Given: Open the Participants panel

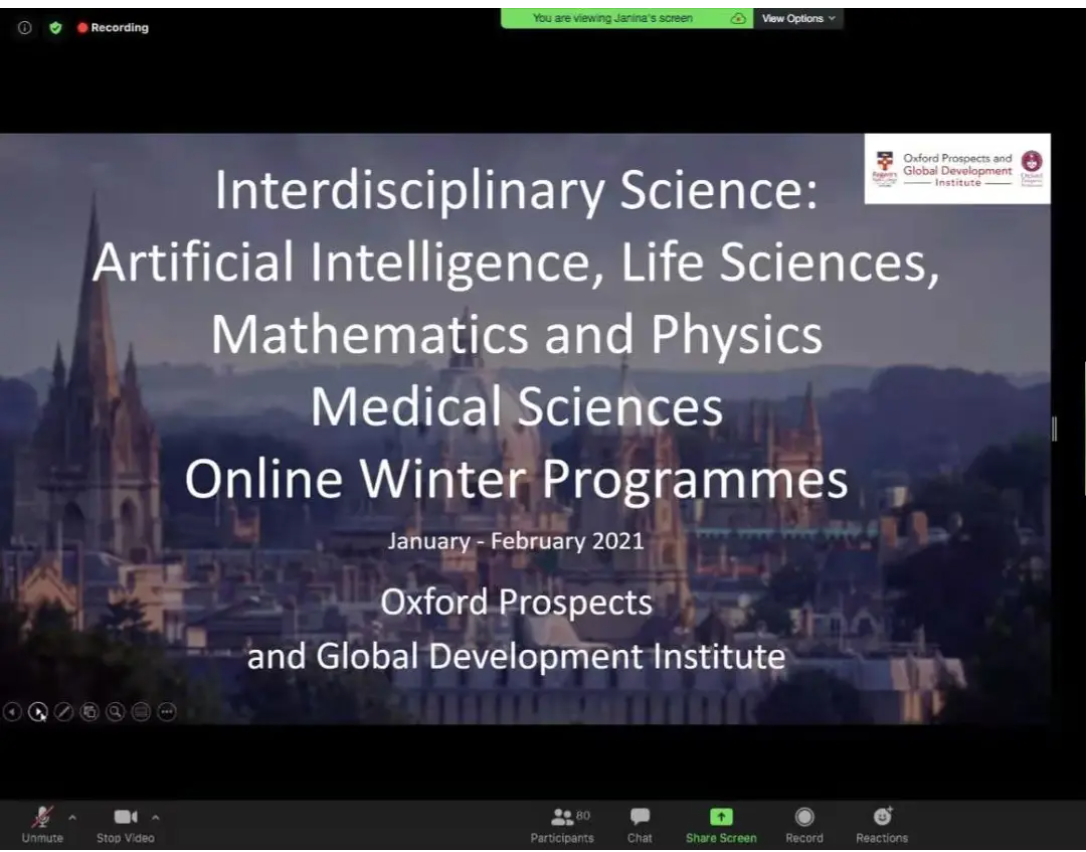Looking at the screenshot, I should pyautogui.click(x=562, y=825).
